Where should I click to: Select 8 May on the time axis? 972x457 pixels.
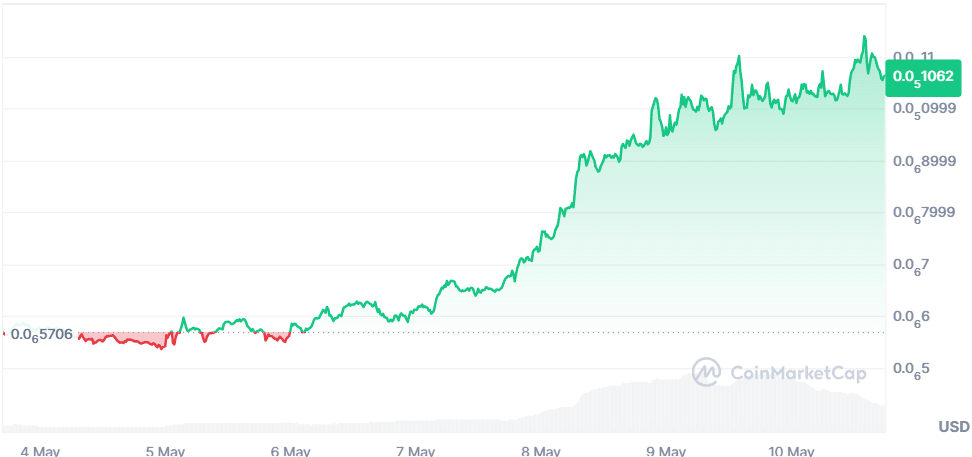click(x=540, y=450)
